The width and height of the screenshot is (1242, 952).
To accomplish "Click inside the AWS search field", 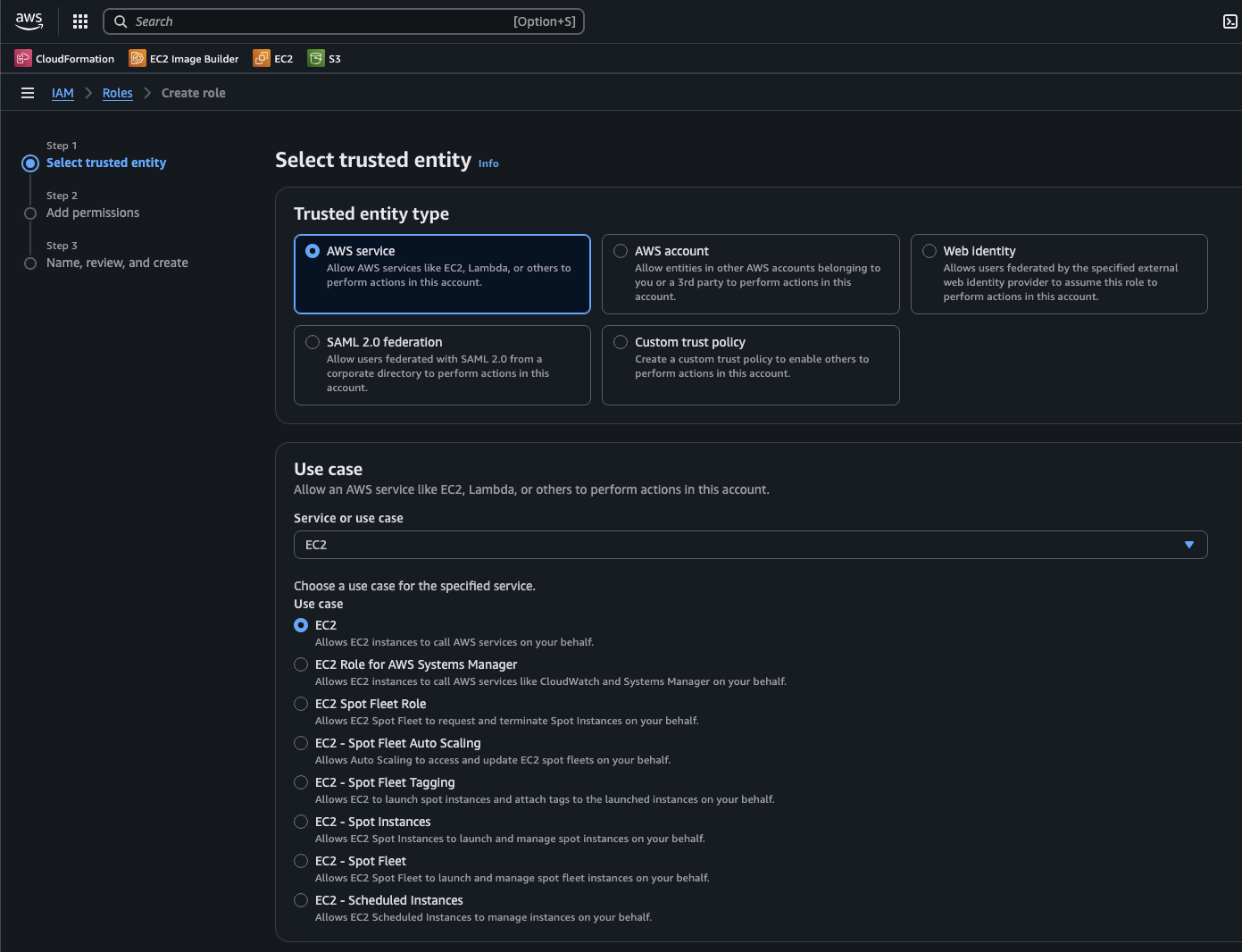I will tap(344, 21).
